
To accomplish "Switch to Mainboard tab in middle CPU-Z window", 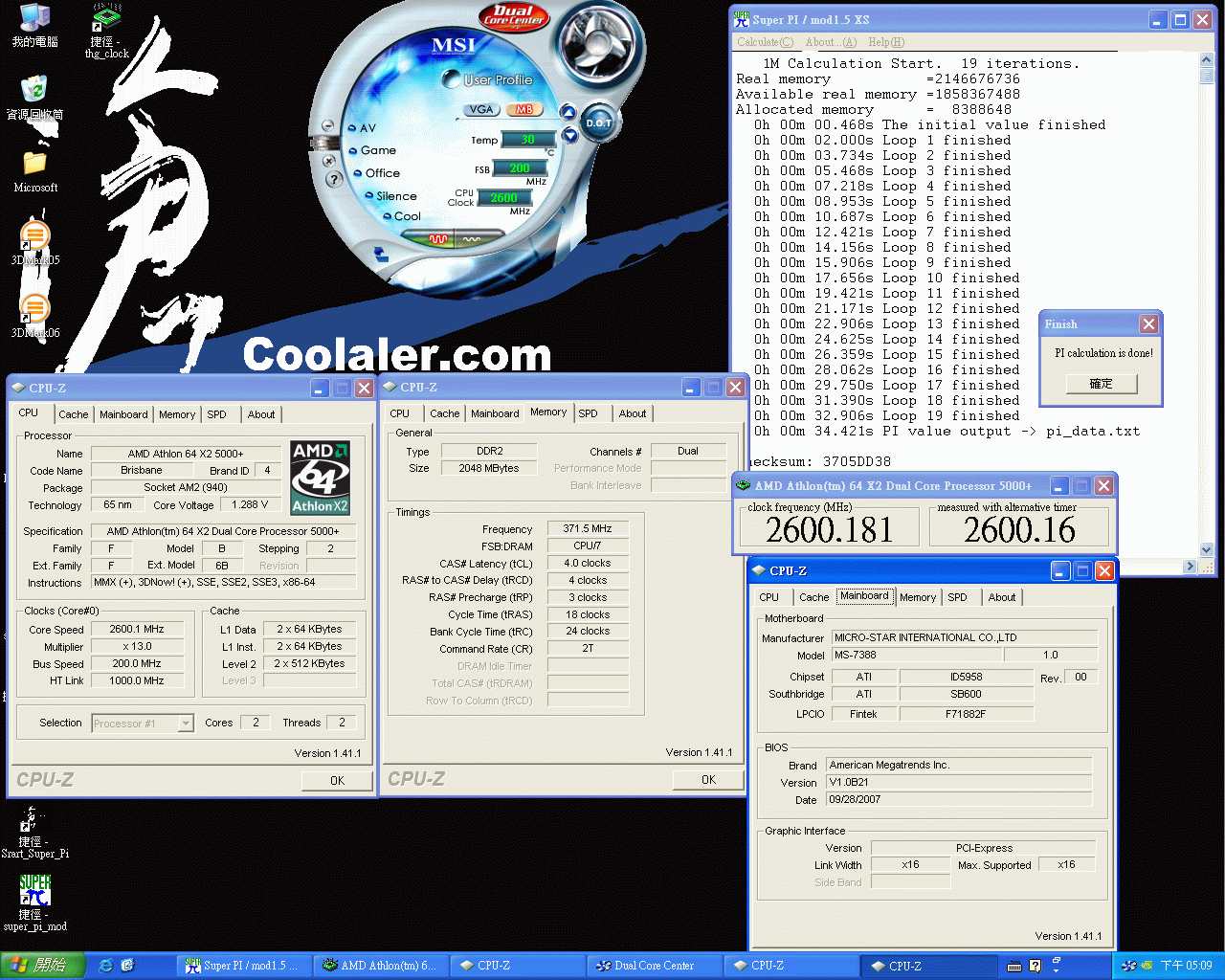I will tap(495, 413).
